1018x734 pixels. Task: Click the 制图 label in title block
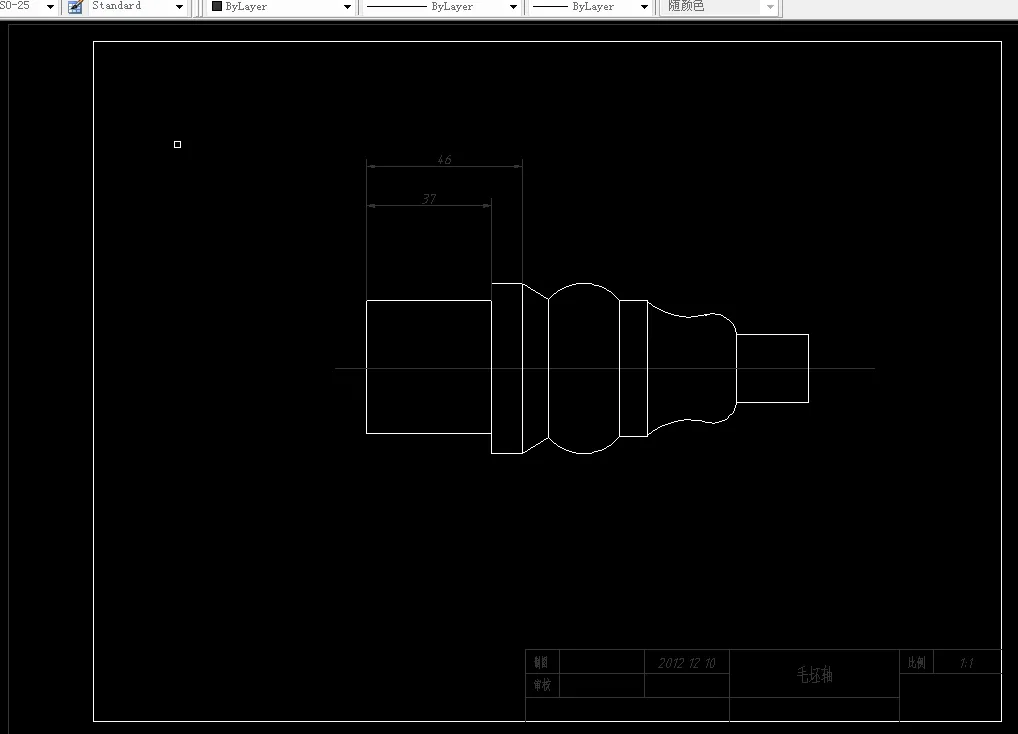[541, 662]
